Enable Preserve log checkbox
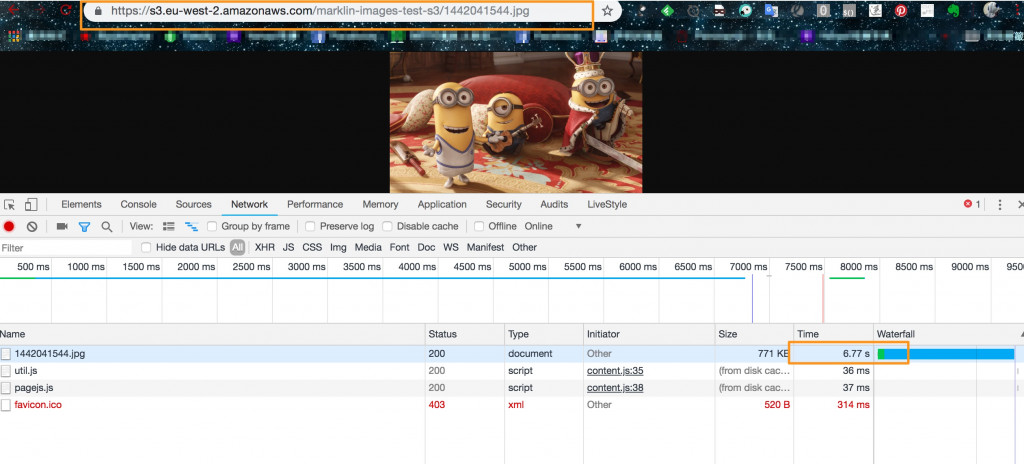This screenshot has width=1024, height=464. click(x=310, y=226)
